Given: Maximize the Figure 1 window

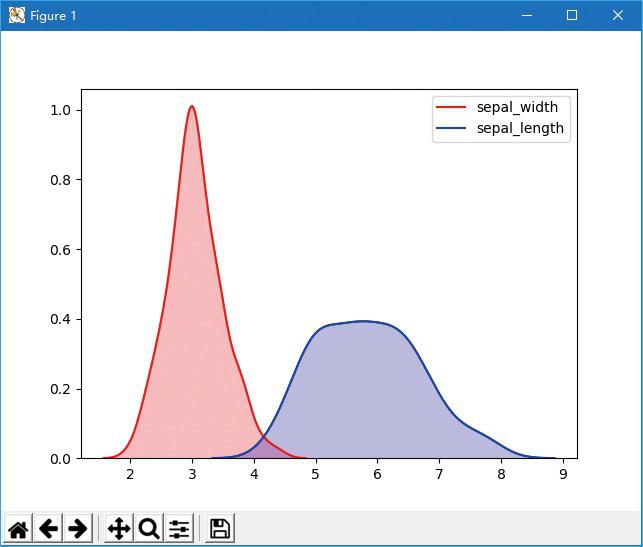Looking at the screenshot, I should click(572, 16).
